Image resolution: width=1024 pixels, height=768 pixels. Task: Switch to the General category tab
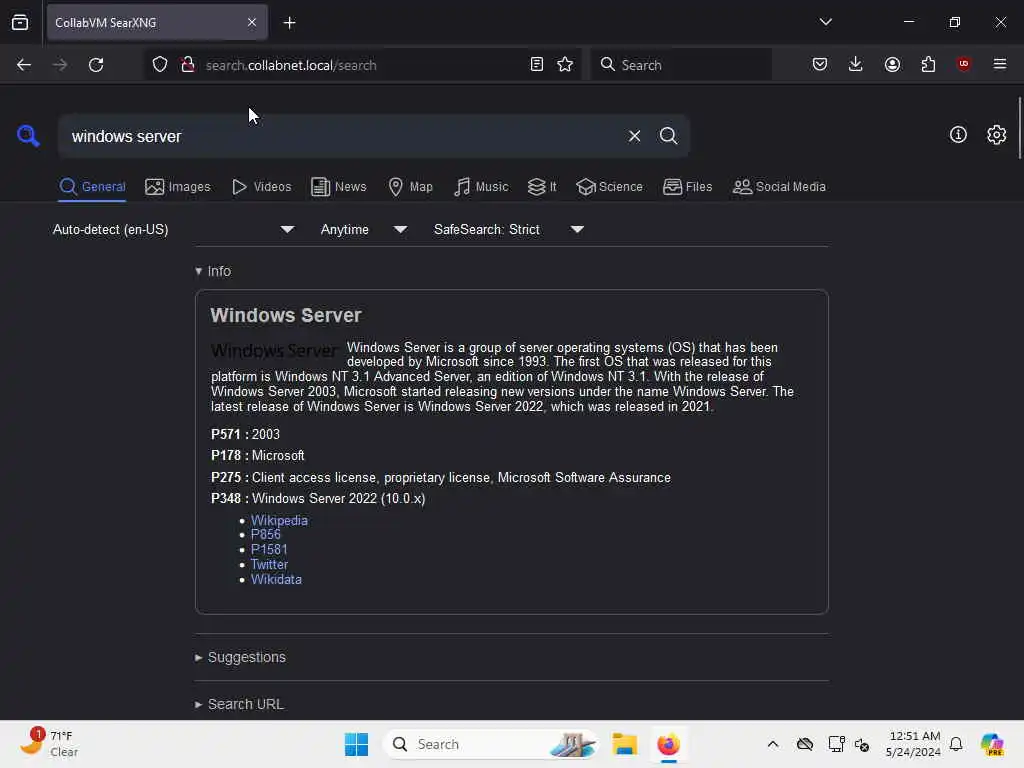point(92,187)
